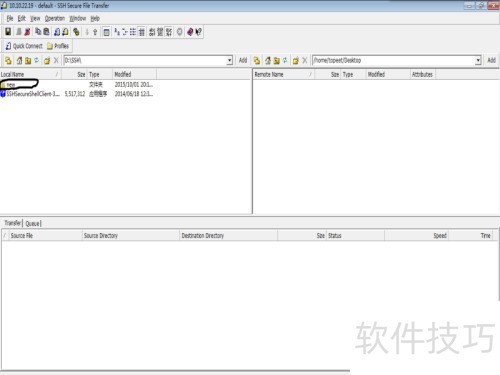Image resolution: width=500 pixels, height=375 pixels.
Task: Click the Connect toolbar icon
Action: (19, 32)
